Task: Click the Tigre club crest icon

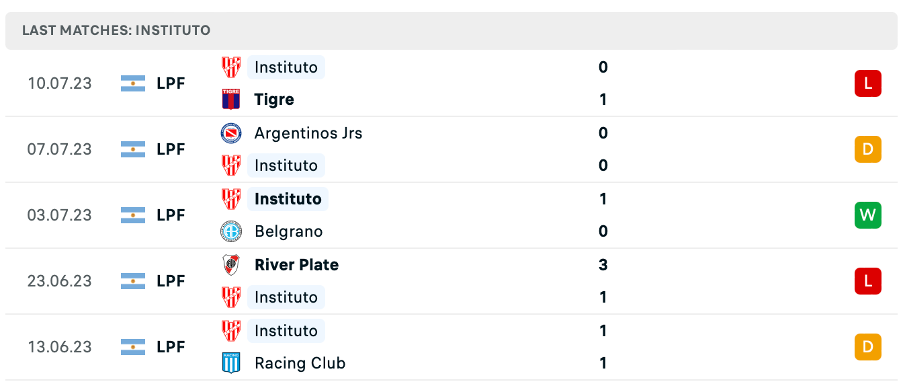Action: (231, 100)
